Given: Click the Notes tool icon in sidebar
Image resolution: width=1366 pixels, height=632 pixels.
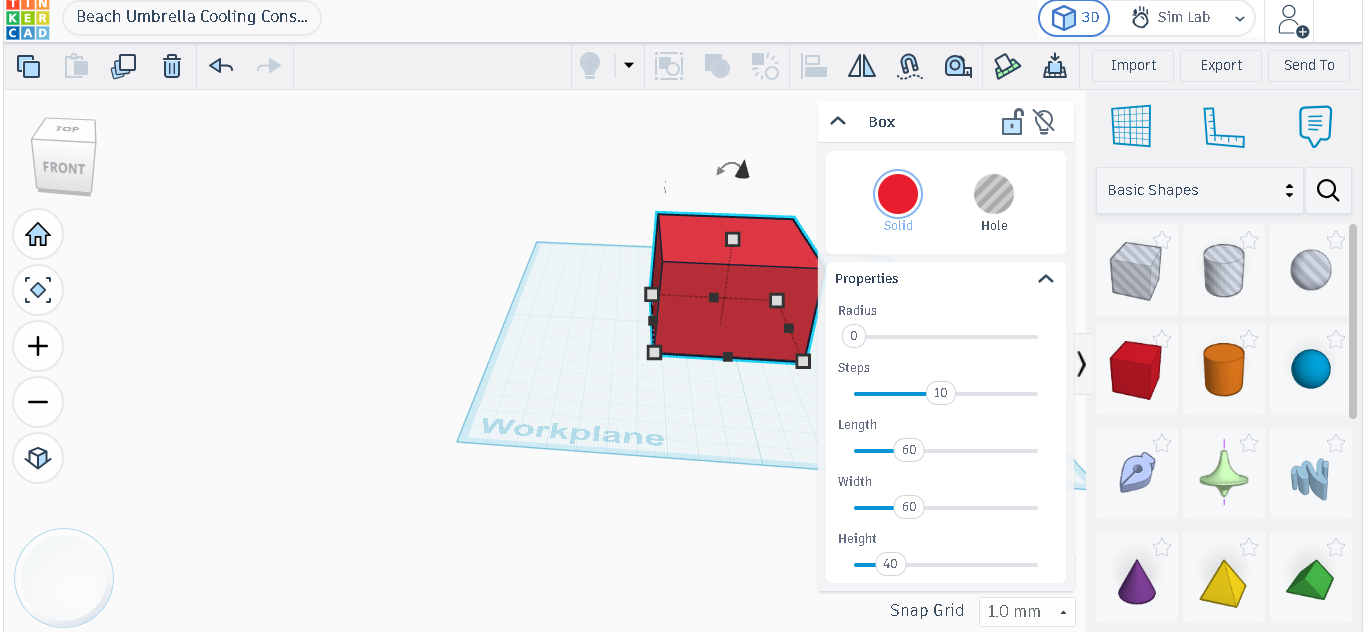Looking at the screenshot, I should point(1315,127).
